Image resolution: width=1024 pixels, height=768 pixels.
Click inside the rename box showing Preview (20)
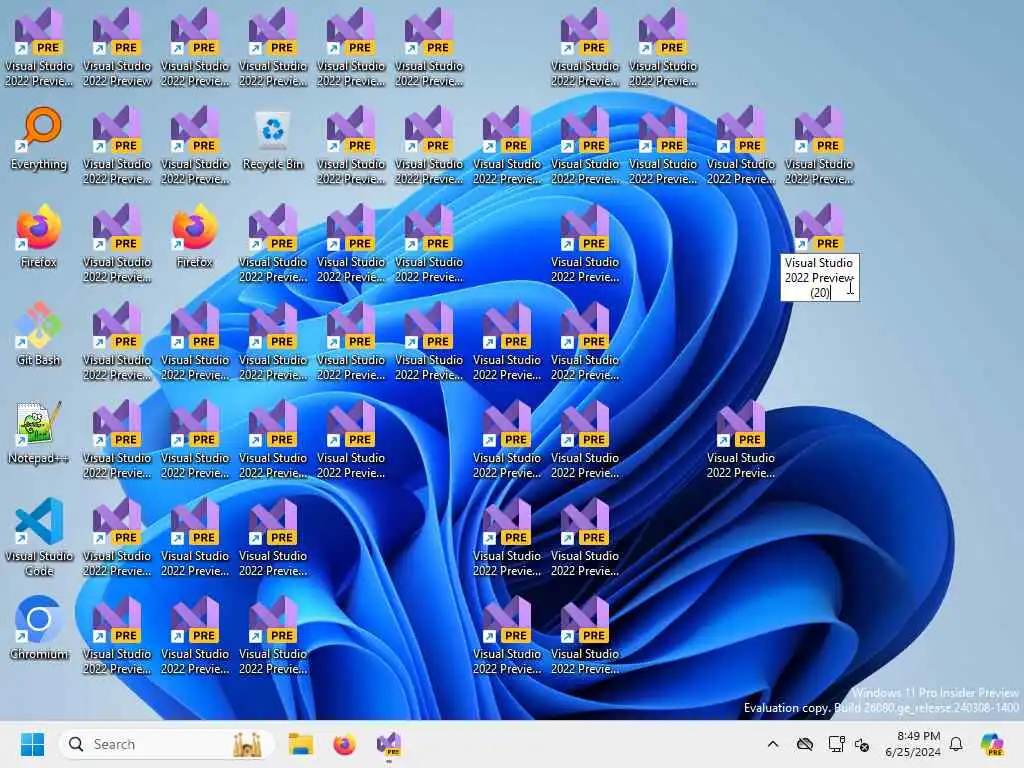[x=820, y=278]
